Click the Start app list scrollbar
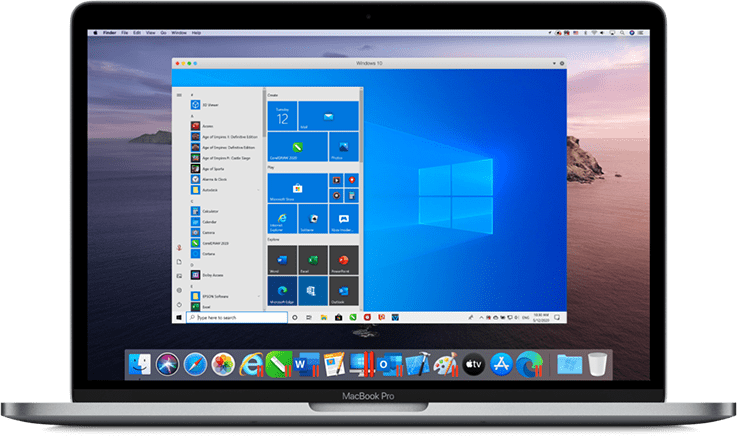Screen dimensions: 737x437 [x=264, y=113]
